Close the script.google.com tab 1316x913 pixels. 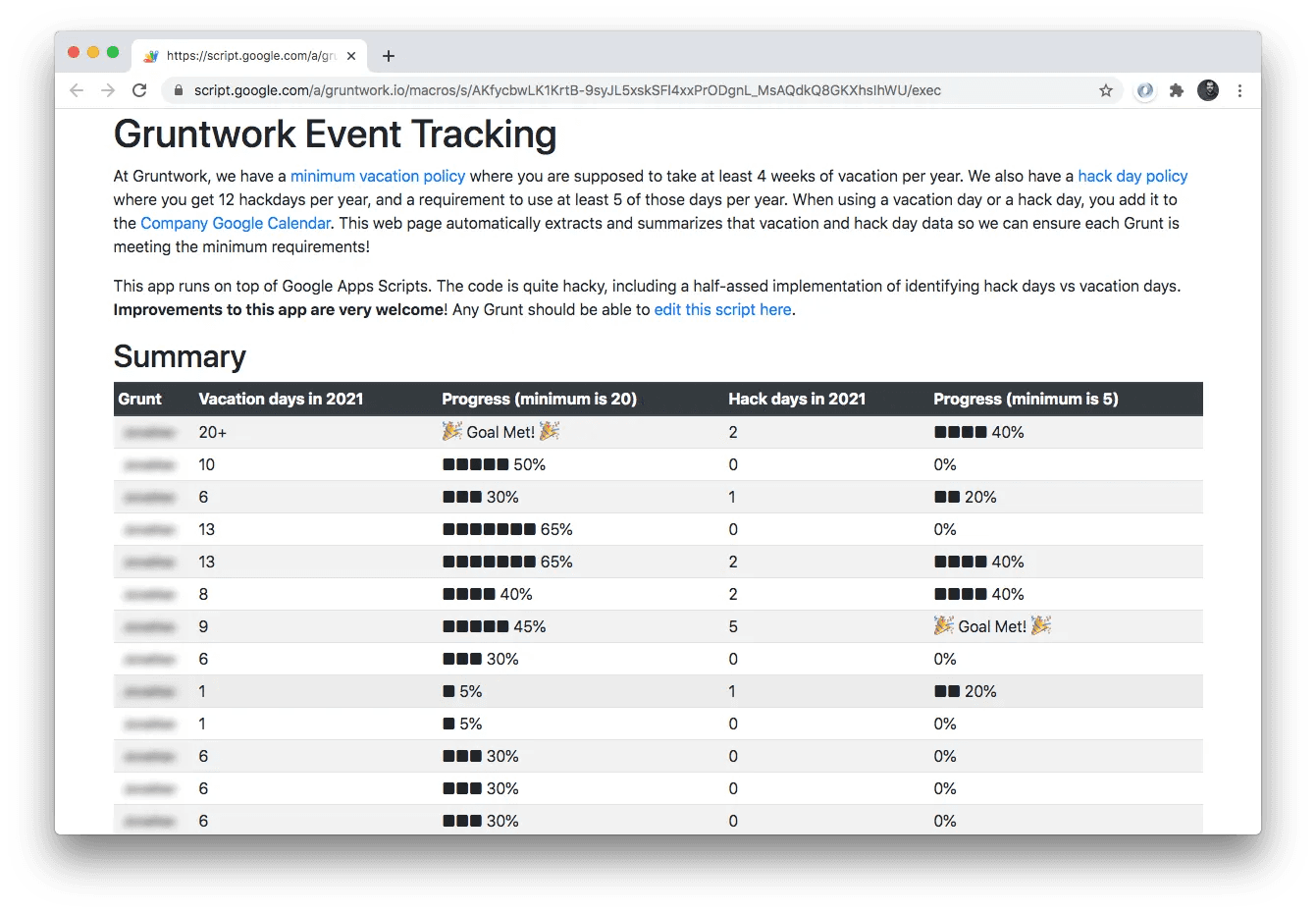tap(351, 56)
